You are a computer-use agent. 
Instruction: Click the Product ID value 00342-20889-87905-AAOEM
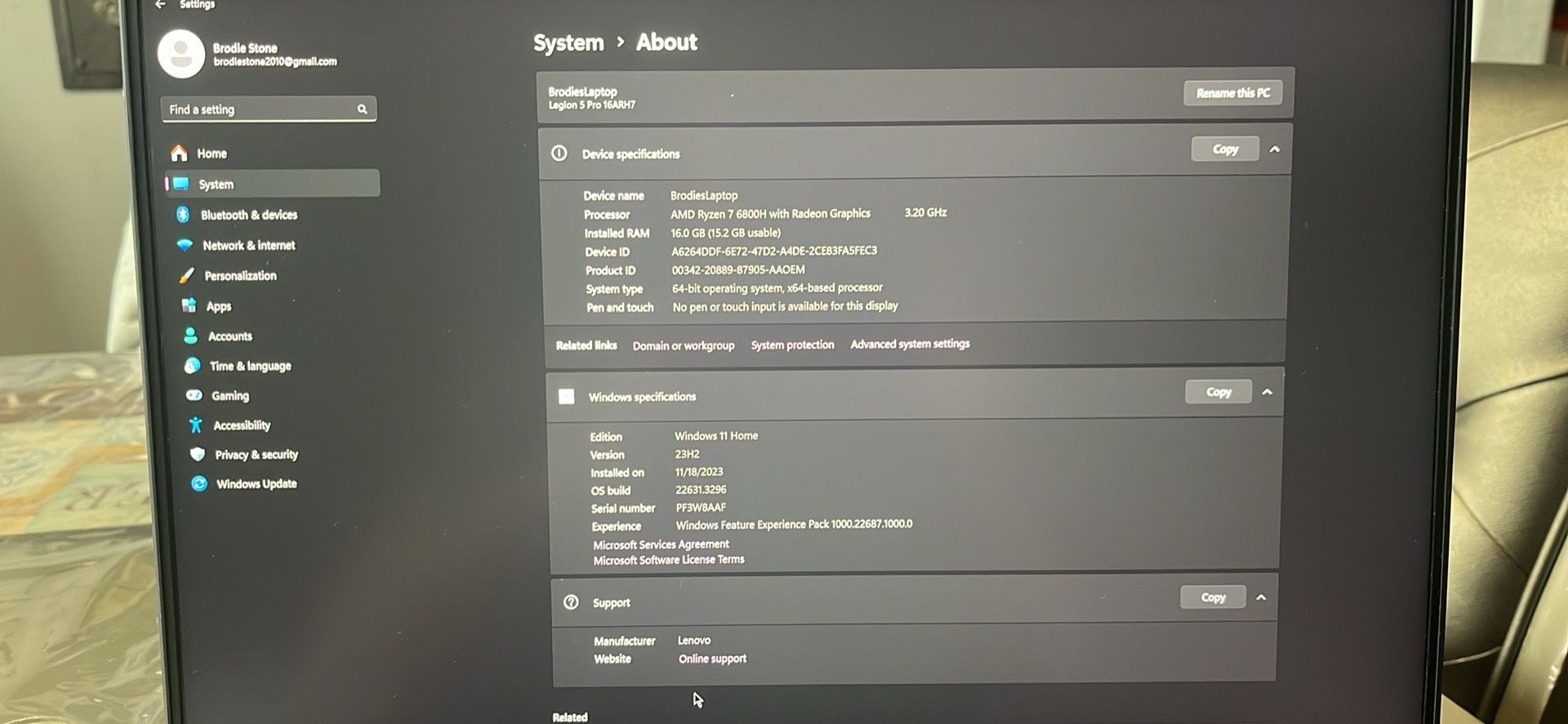[x=738, y=269]
